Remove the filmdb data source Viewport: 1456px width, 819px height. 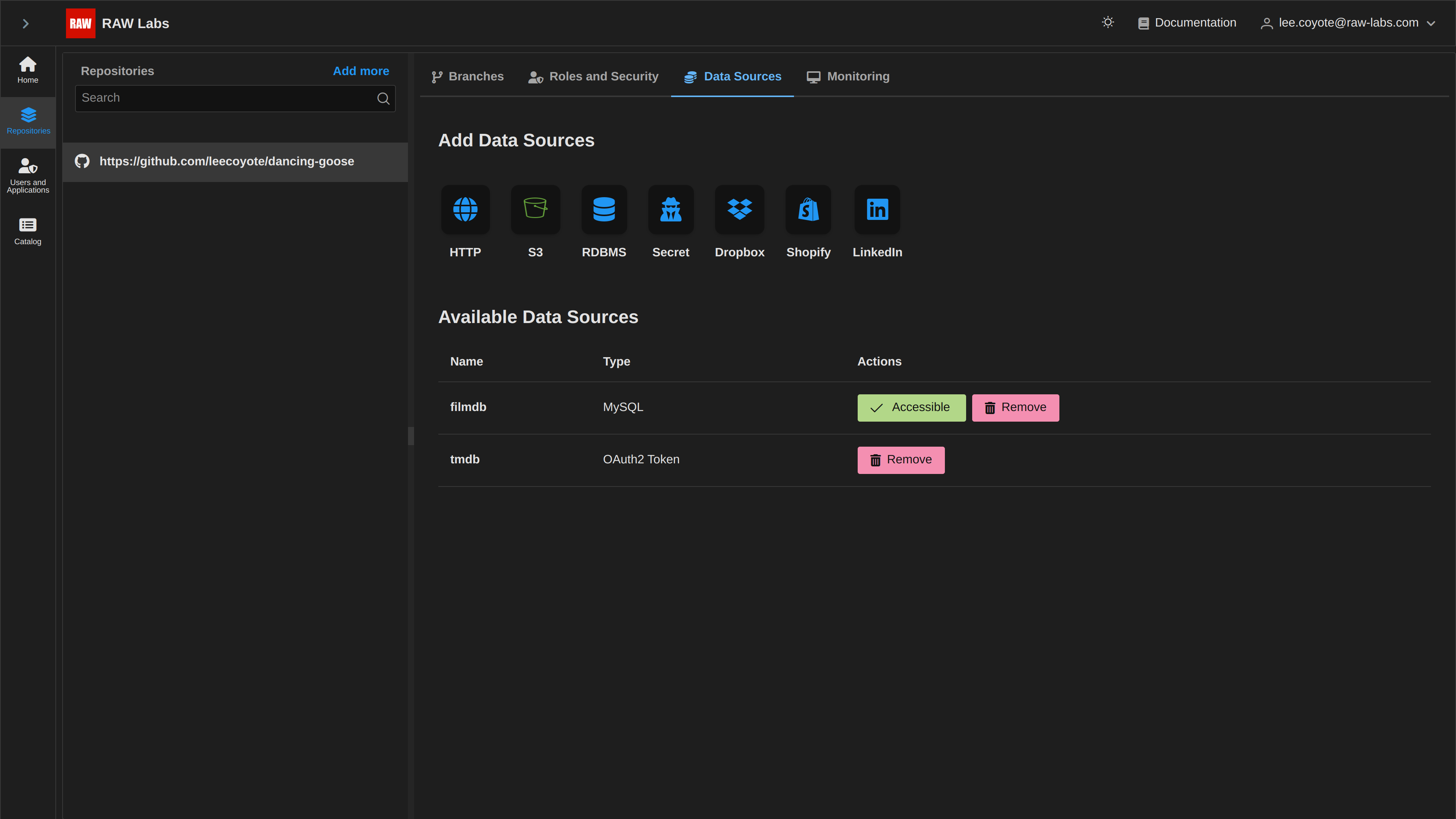pyautogui.click(x=1015, y=408)
